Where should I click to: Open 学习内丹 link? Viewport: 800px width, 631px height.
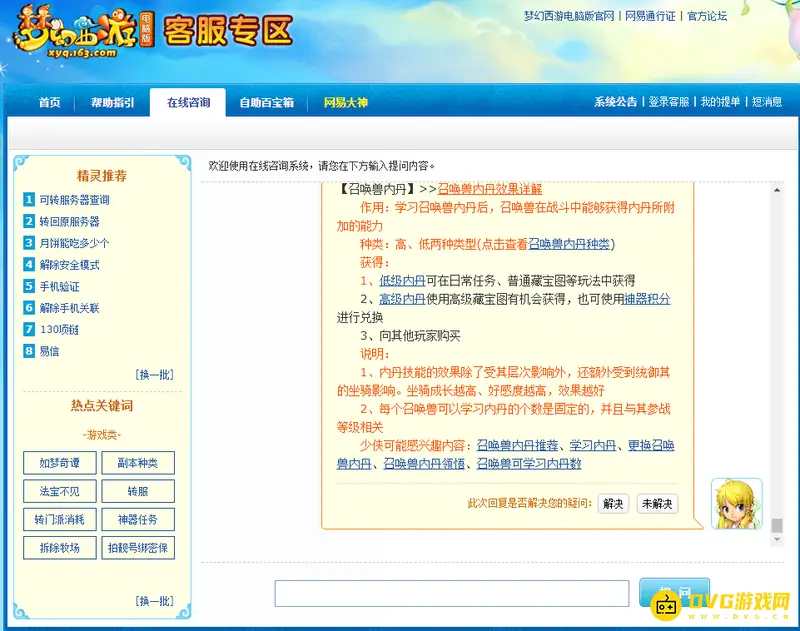coord(593,445)
